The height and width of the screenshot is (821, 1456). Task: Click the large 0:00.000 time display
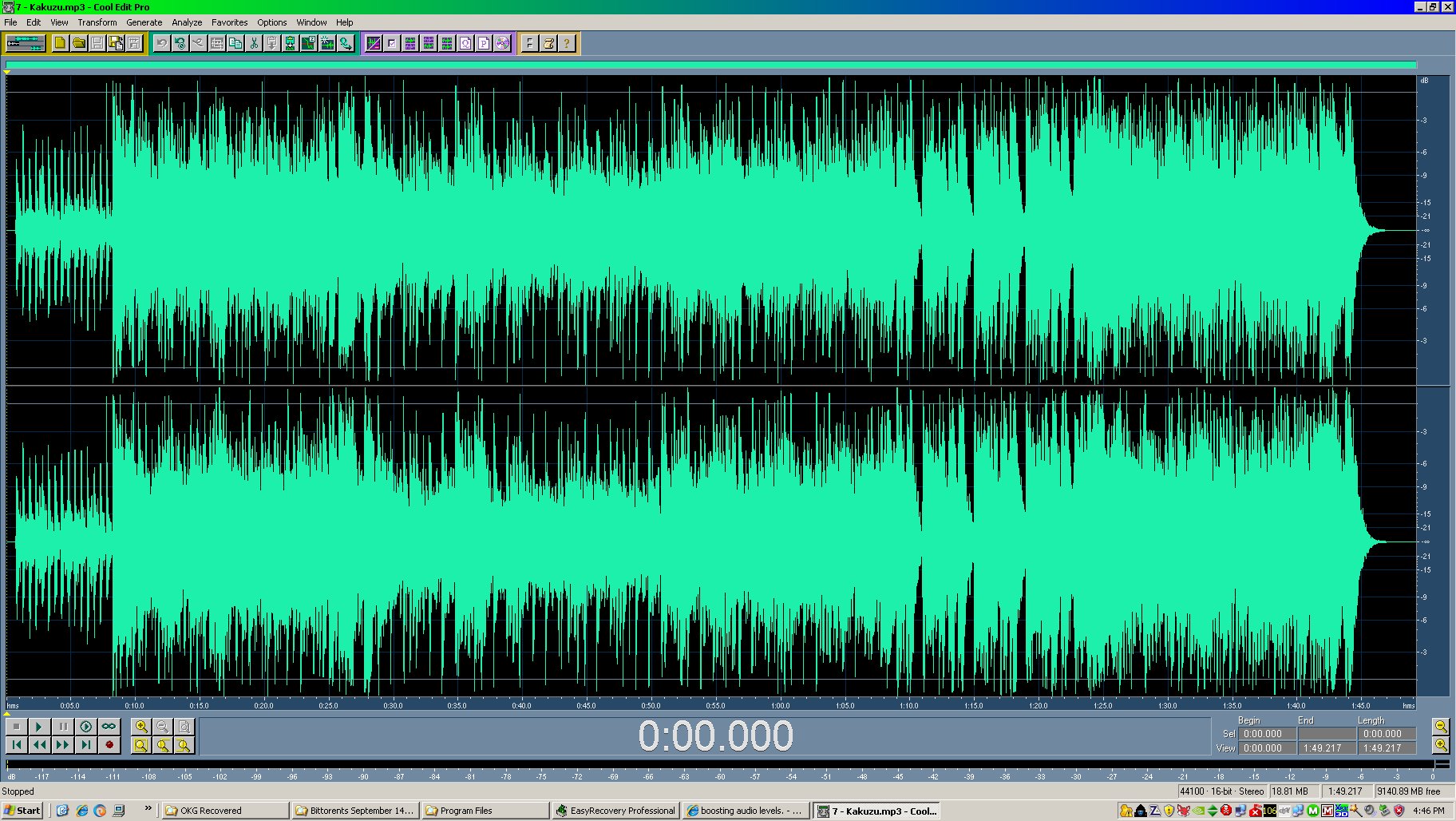pyautogui.click(x=715, y=736)
